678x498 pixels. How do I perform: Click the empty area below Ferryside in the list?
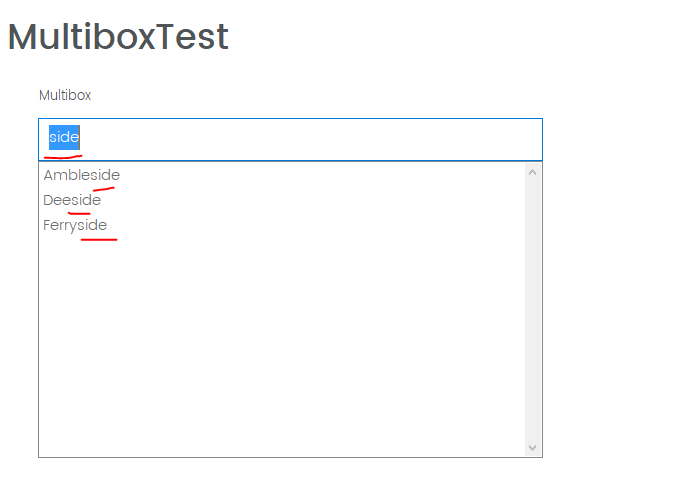(281, 346)
